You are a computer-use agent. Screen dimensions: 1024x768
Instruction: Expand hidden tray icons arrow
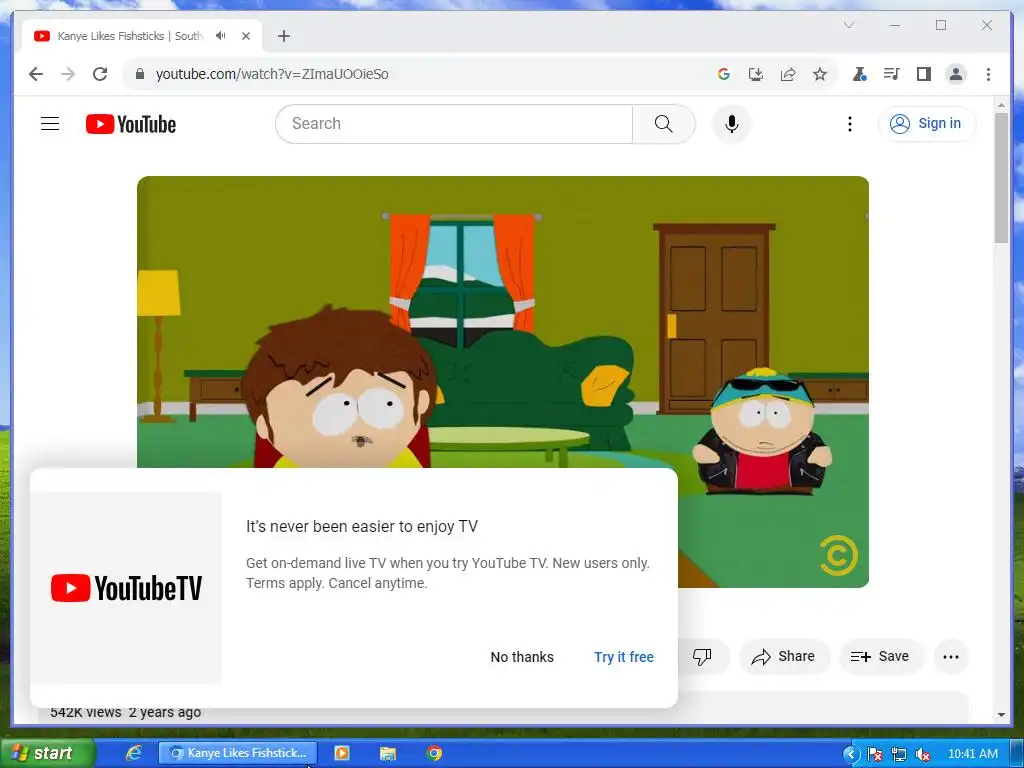850,754
